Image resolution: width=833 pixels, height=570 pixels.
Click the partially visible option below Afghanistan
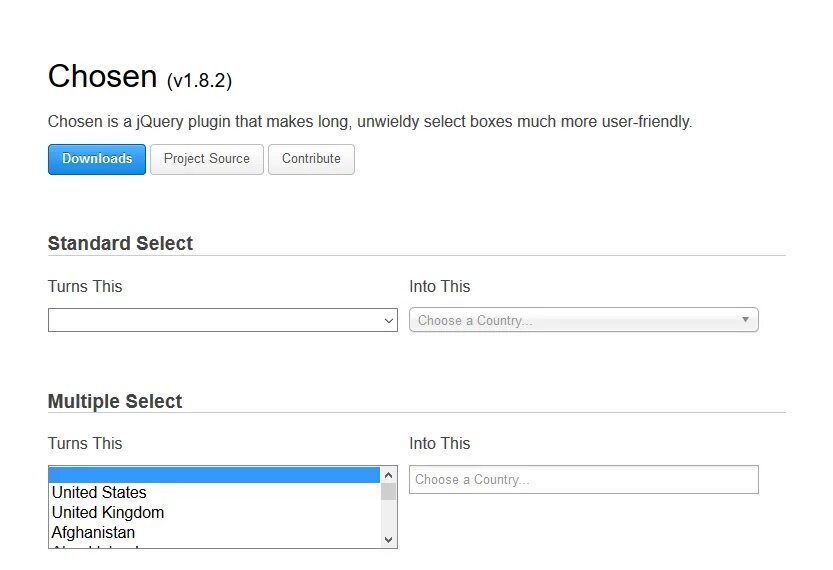click(x=95, y=545)
